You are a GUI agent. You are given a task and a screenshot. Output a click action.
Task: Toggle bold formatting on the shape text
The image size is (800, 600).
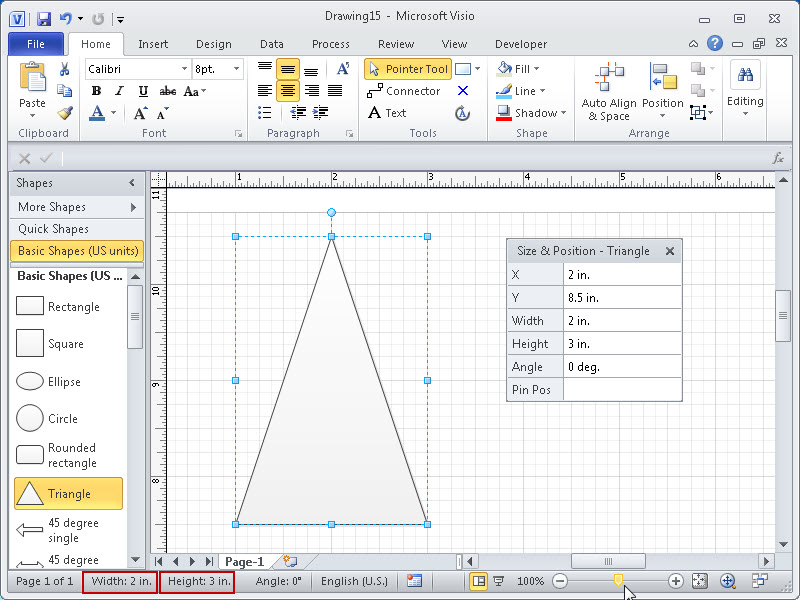(96, 91)
